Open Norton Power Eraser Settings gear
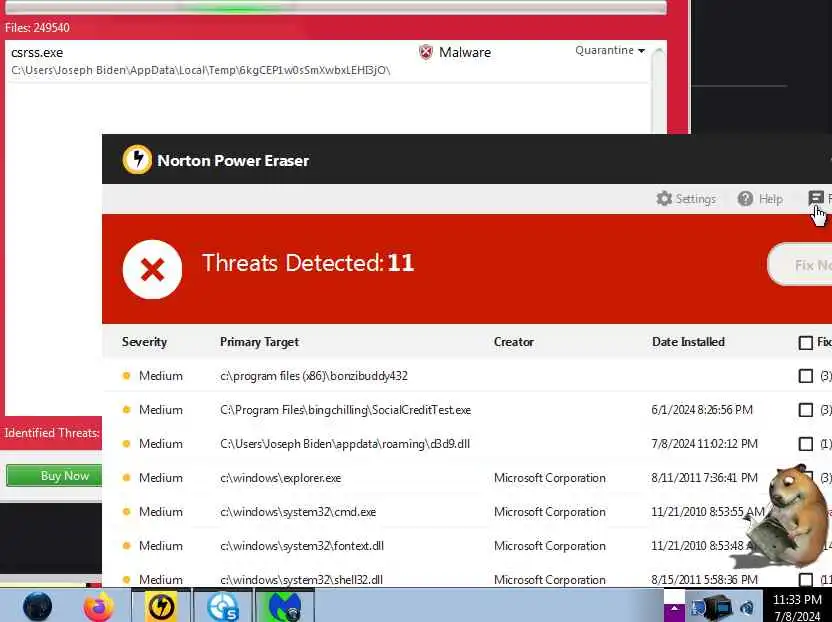This screenshot has height=622, width=832. tap(664, 198)
